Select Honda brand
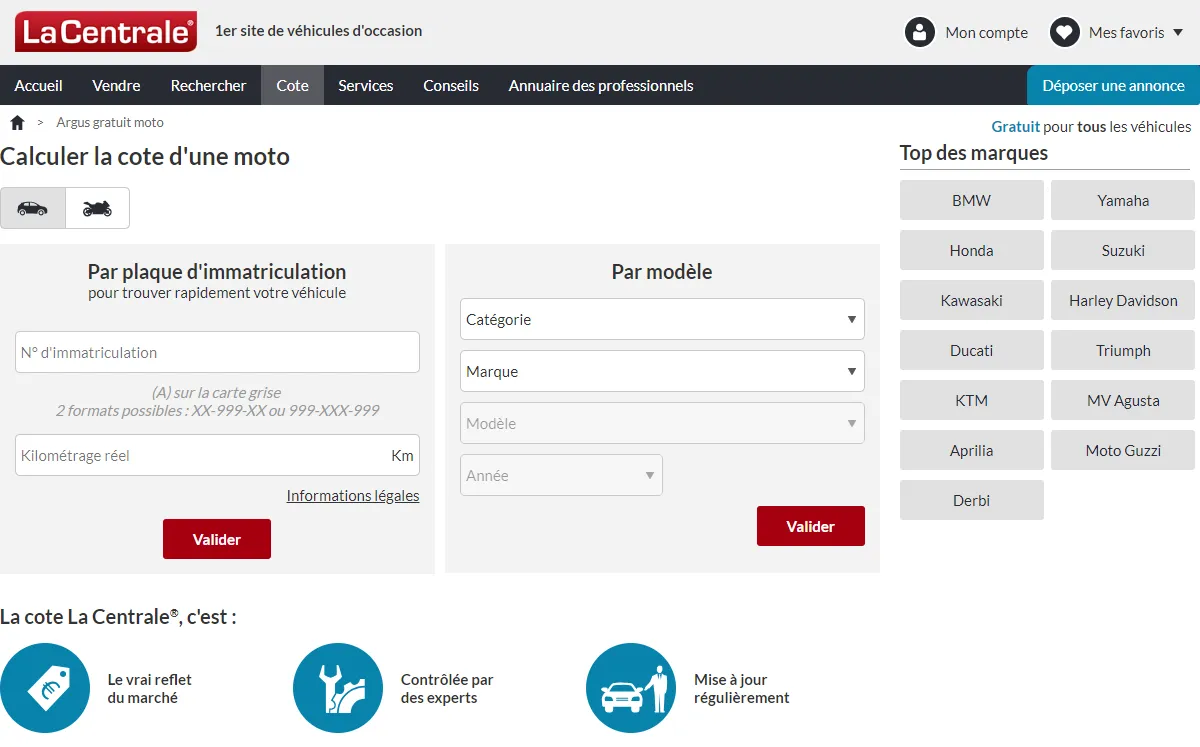The width and height of the screenshot is (1200, 747). click(972, 250)
